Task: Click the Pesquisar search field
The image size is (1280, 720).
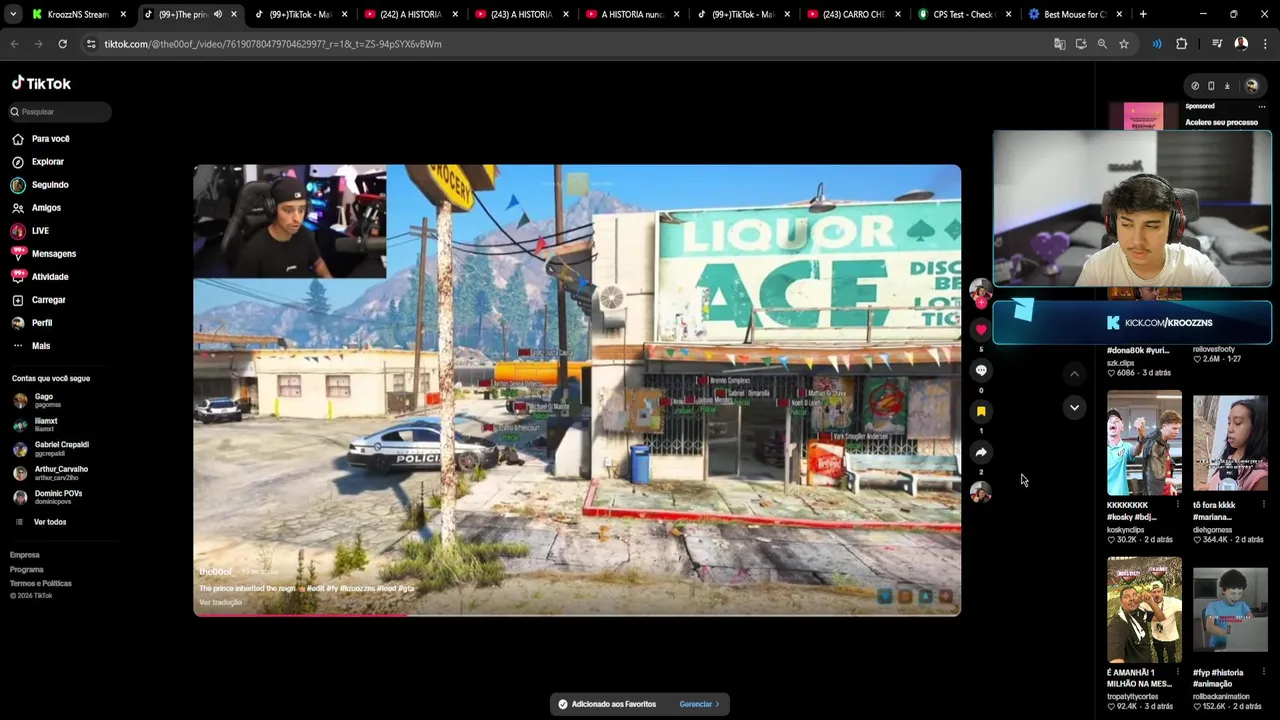Action: [59, 112]
